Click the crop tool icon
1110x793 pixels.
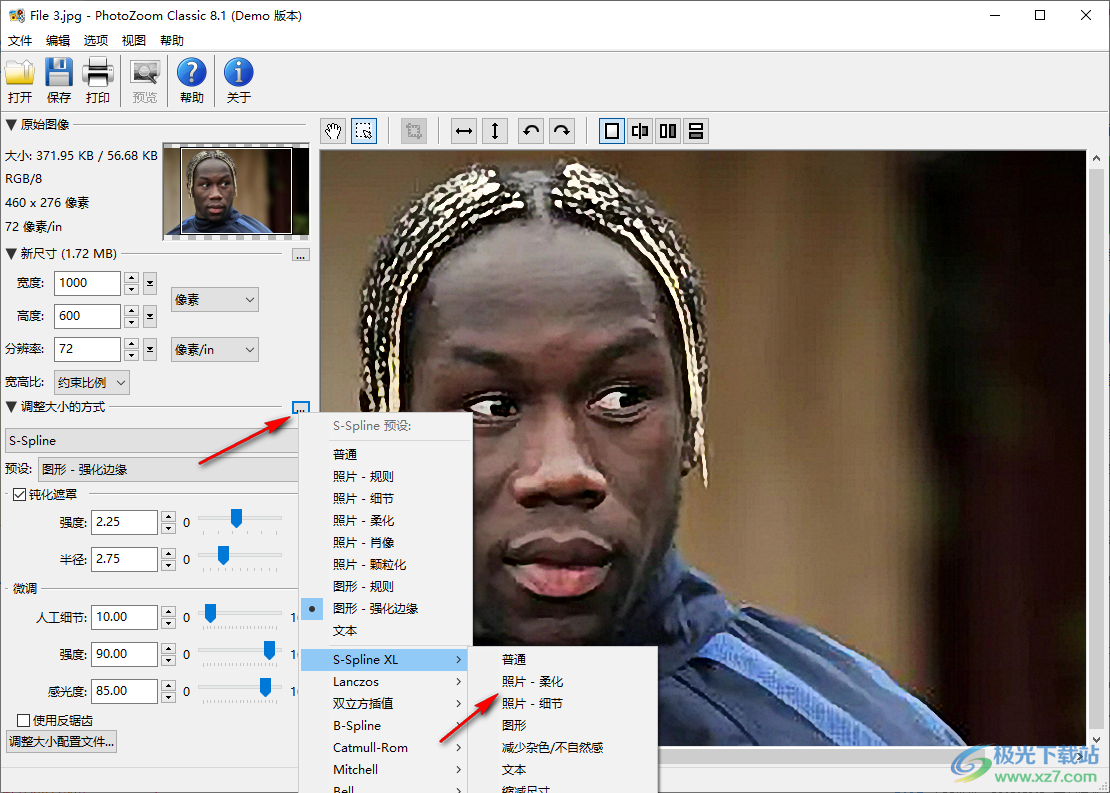coord(414,131)
